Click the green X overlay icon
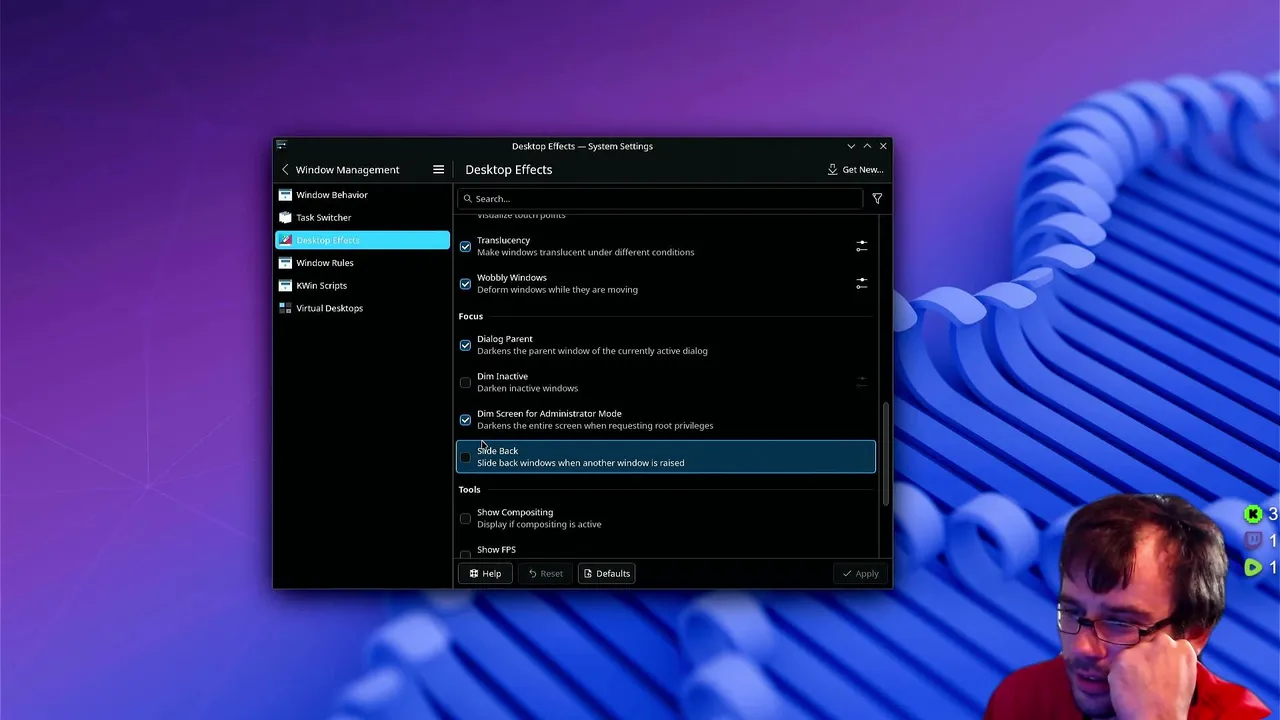 1252,514
